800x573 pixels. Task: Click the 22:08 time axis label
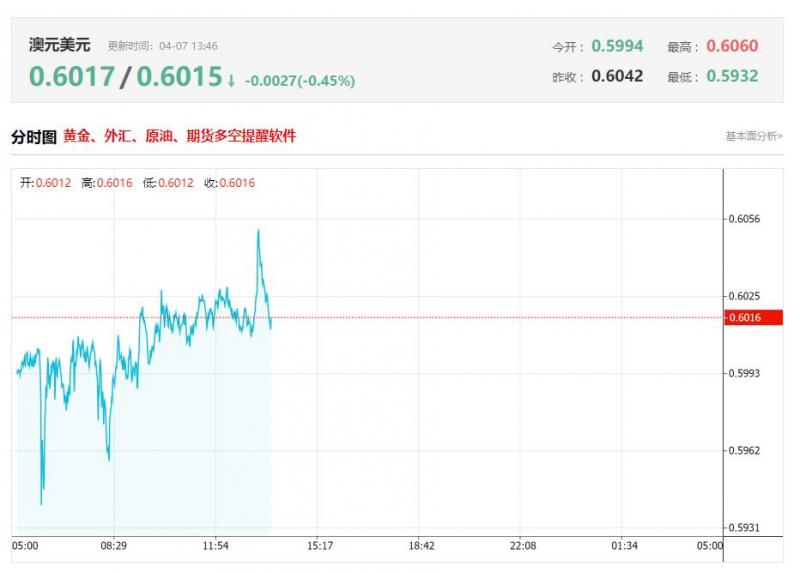[x=523, y=546]
